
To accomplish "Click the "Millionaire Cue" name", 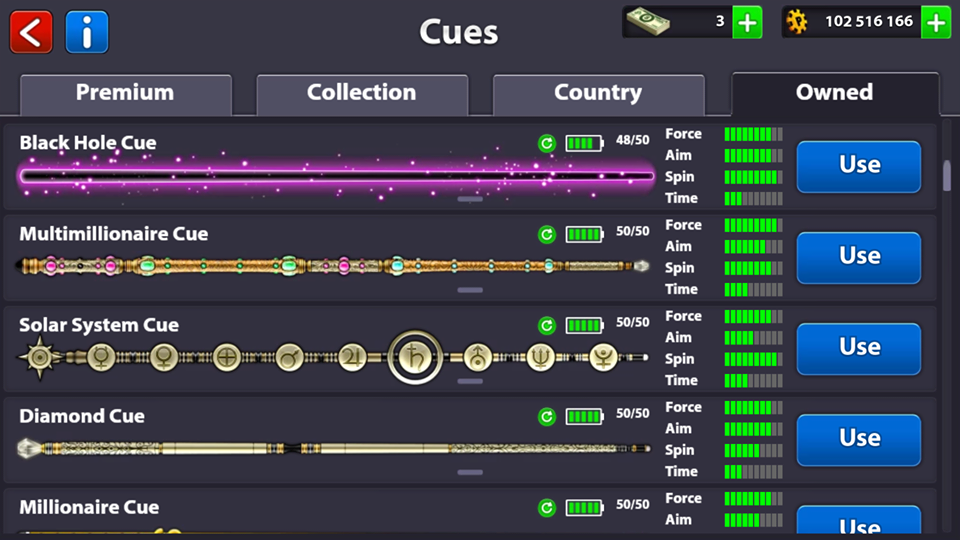I will (89, 508).
